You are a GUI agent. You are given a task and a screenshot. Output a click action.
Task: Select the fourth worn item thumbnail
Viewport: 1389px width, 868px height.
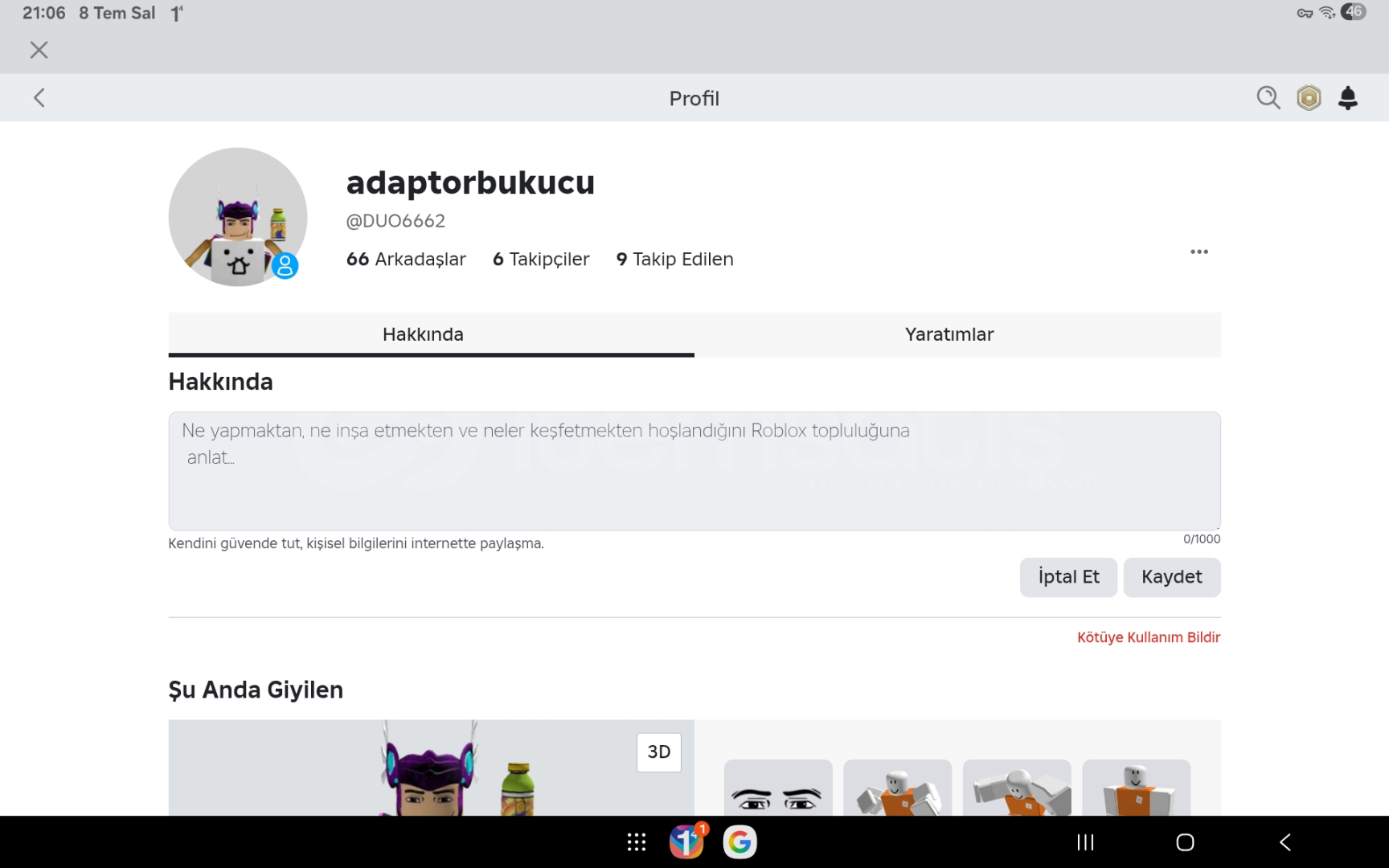pyautogui.click(x=1136, y=788)
